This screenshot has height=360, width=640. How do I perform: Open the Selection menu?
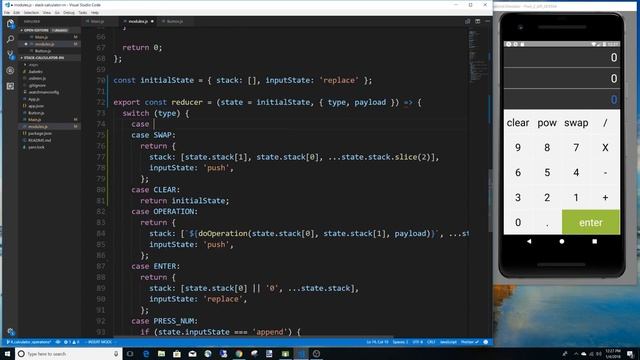point(31,13)
